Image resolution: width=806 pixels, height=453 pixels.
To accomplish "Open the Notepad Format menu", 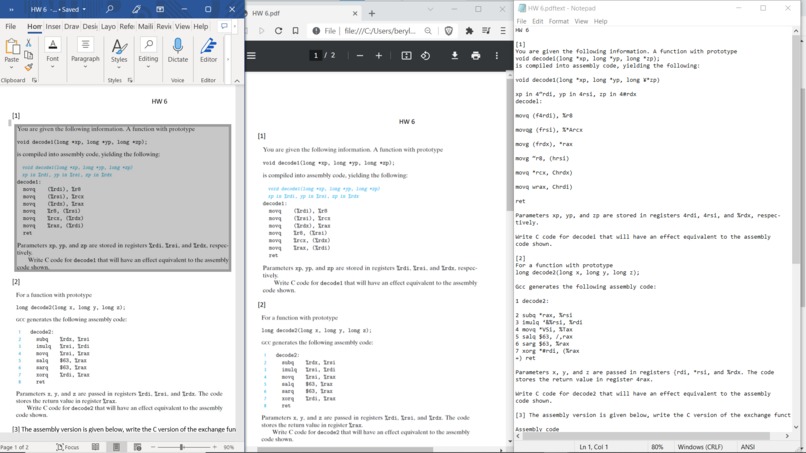I will pos(558,21).
